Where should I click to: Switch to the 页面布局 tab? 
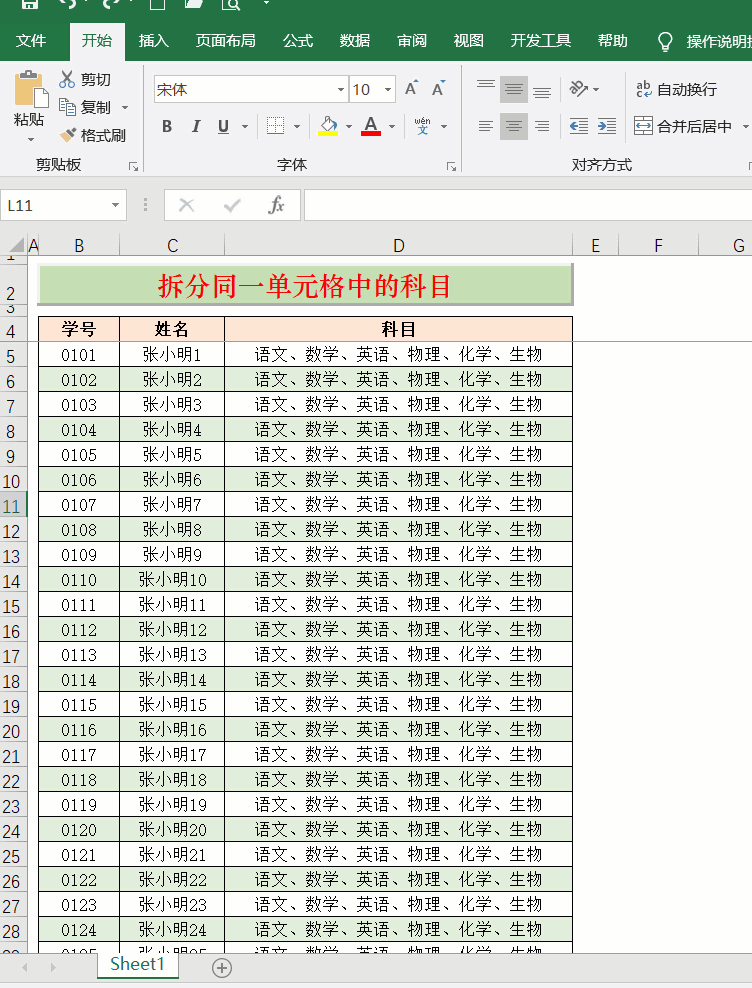[225, 41]
